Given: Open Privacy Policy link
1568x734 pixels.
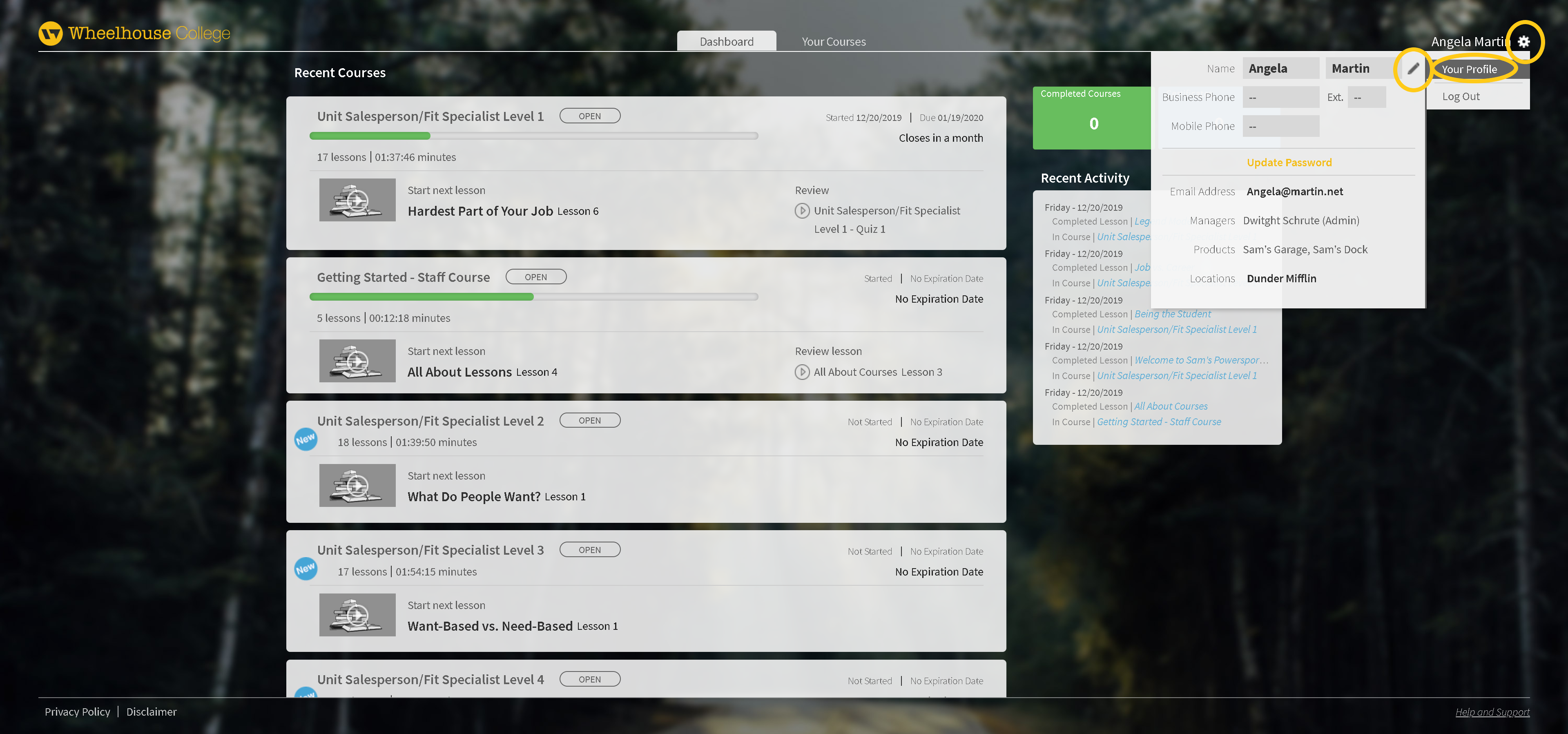Looking at the screenshot, I should [77, 712].
